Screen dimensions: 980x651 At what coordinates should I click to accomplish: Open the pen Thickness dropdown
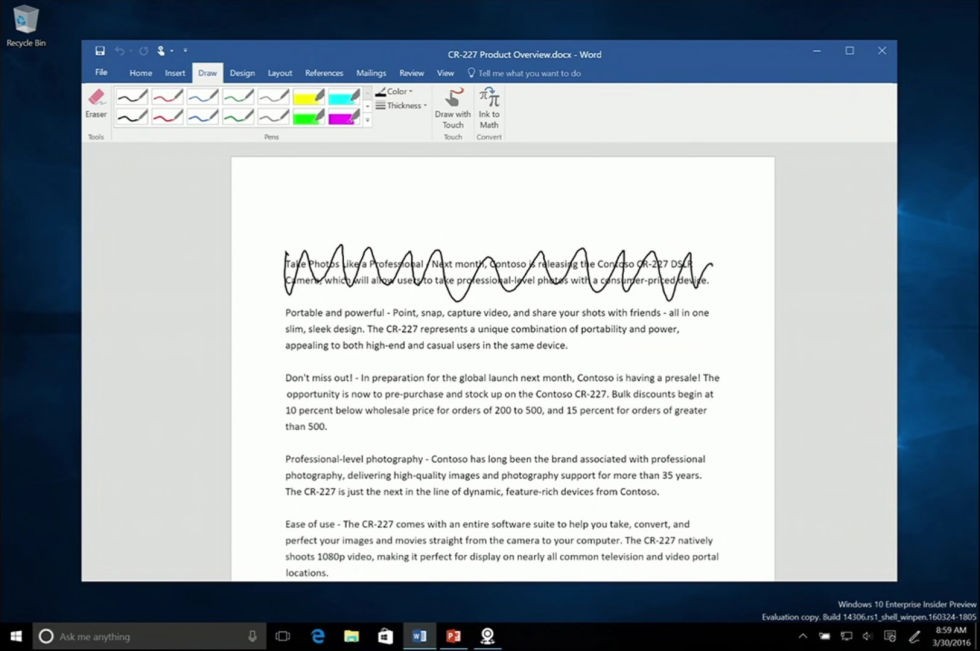(x=401, y=106)
